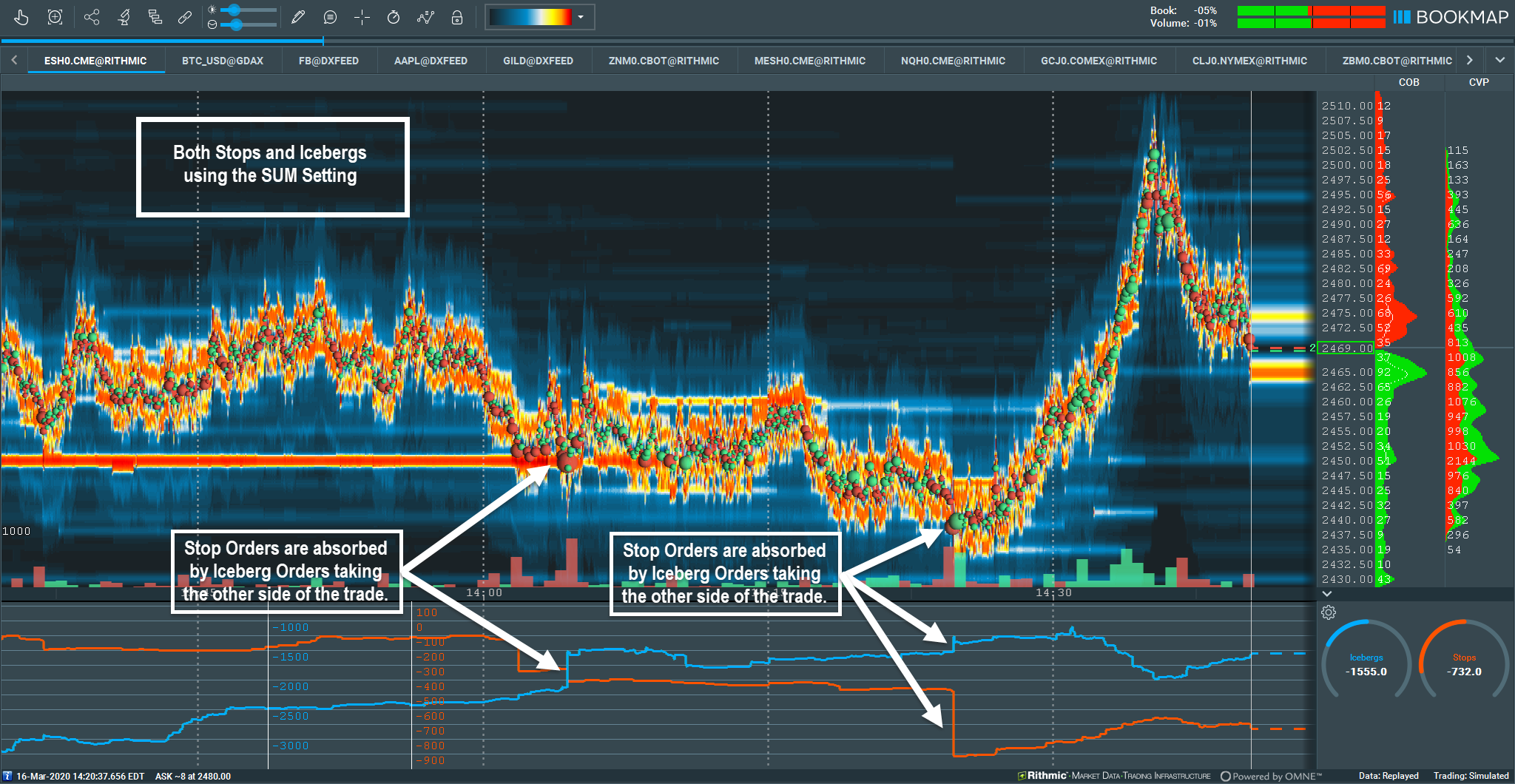Open the share/connections tool

[92, 17]
